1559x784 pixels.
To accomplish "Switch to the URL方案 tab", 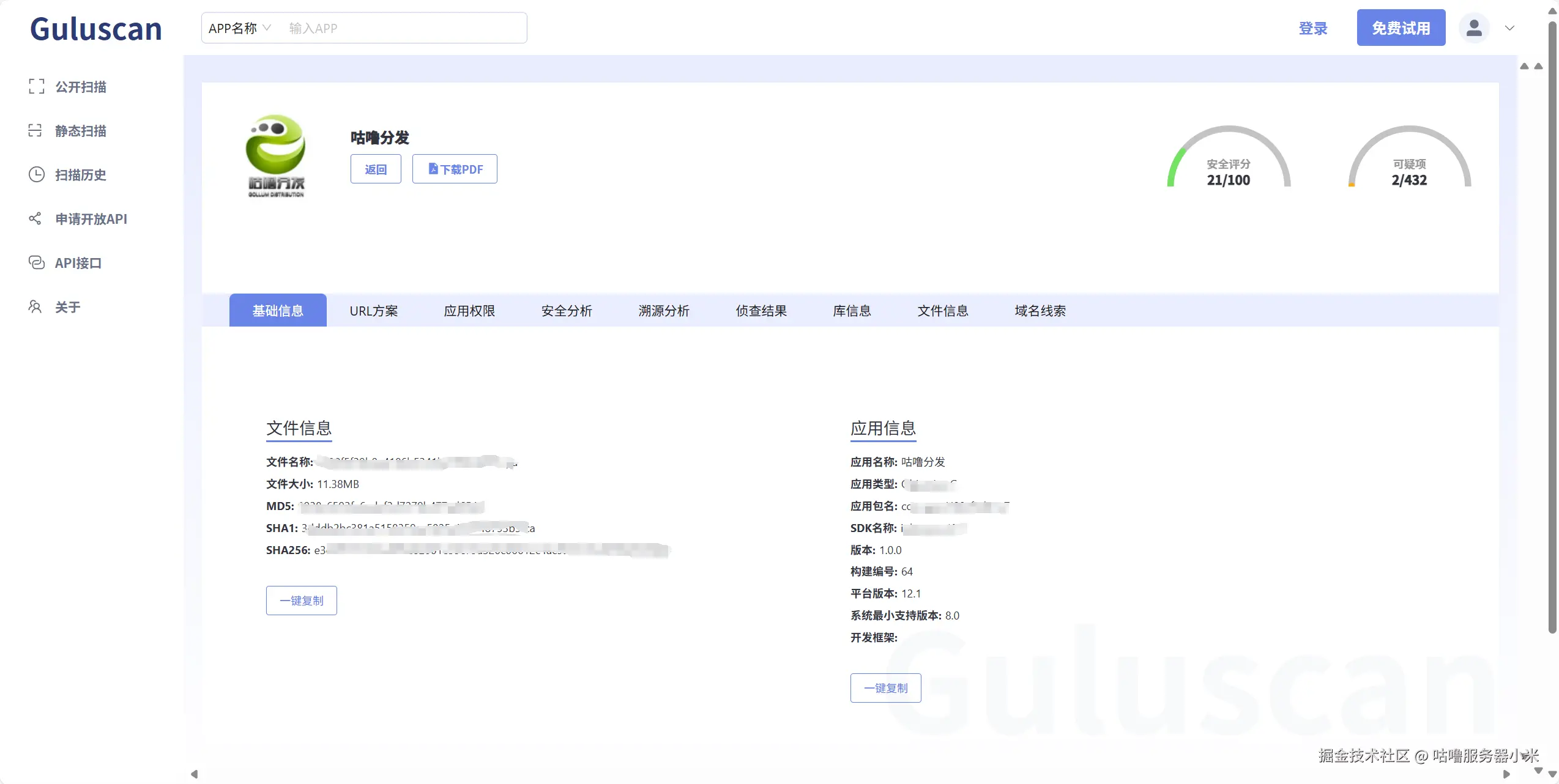I will coord(373,311).
